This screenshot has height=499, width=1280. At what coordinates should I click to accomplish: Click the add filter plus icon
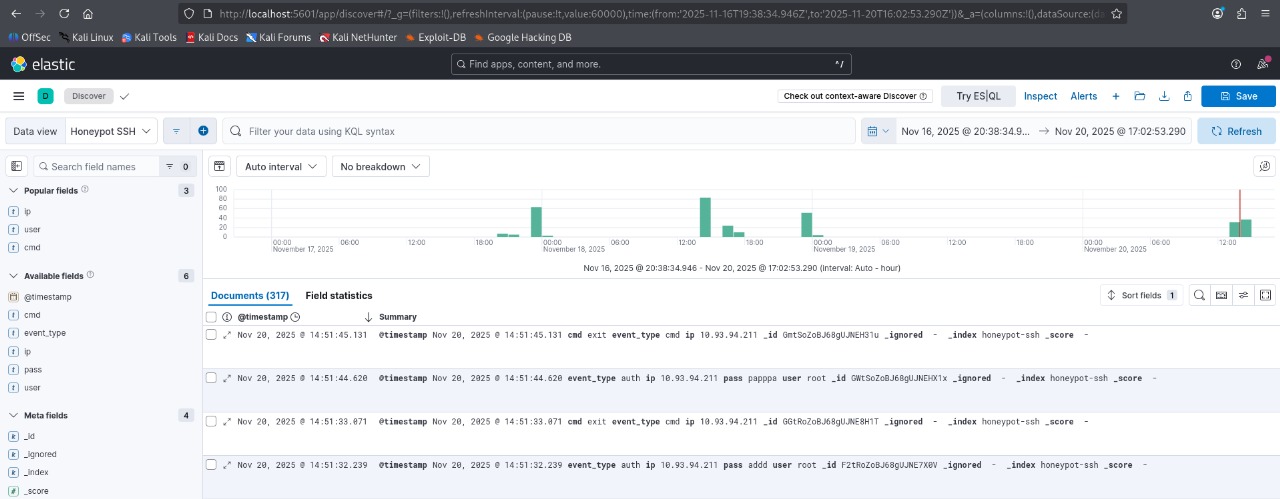click(x=203, y=131)
